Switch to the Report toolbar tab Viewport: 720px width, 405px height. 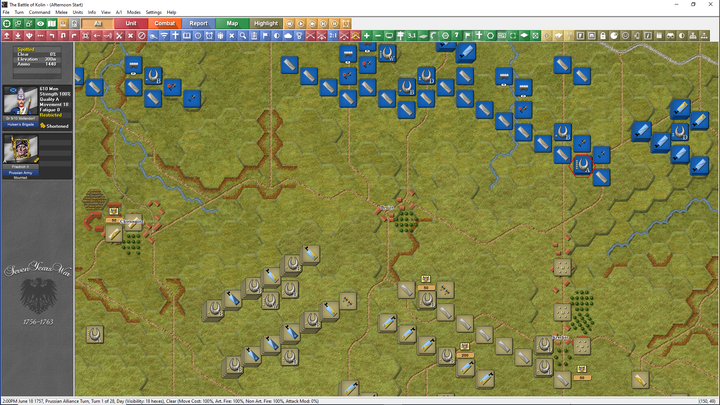tap(198, 23)
